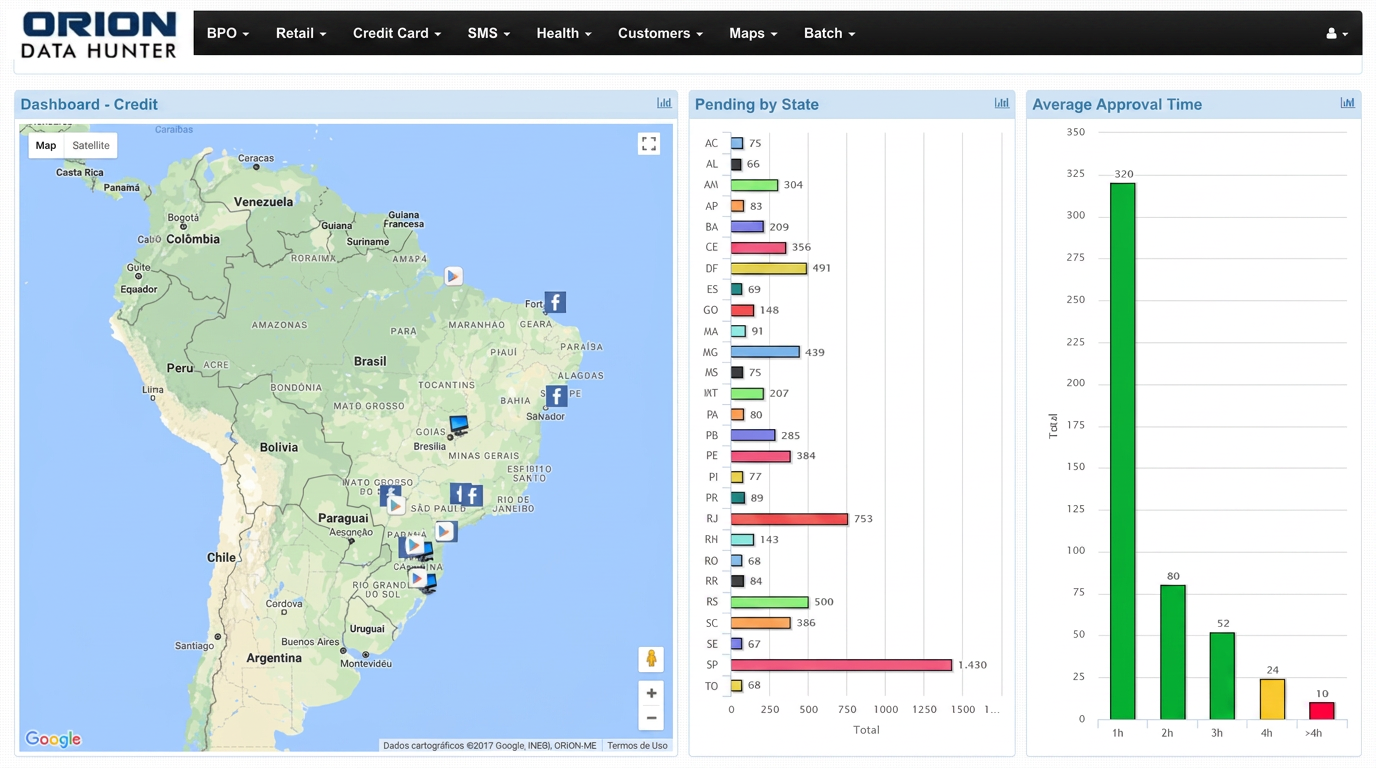Click the 2h bar valued 80
The width and height of the screenshot is (1376, 768).
pos(1173,652)
